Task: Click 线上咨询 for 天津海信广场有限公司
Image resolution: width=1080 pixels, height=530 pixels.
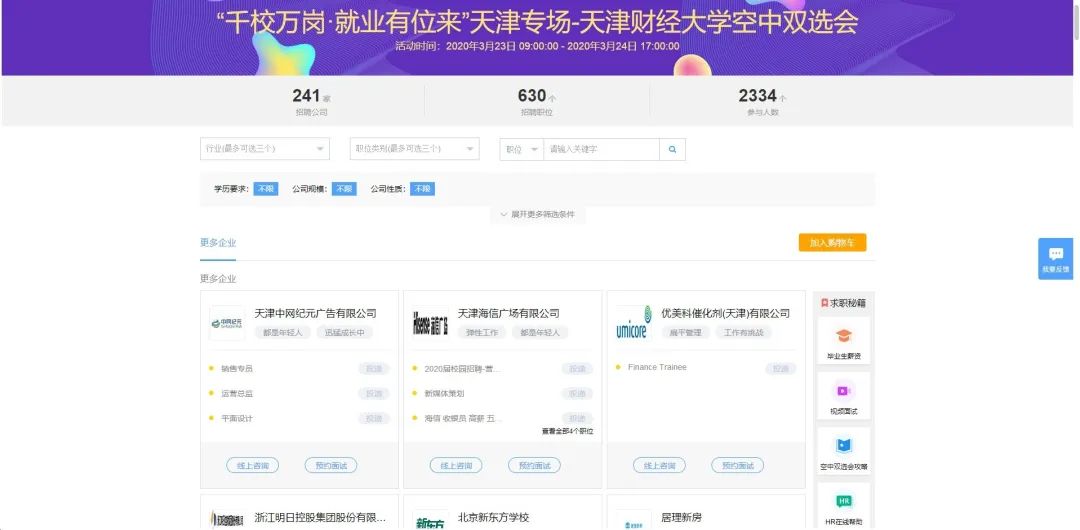Action: tap(456, 465)
